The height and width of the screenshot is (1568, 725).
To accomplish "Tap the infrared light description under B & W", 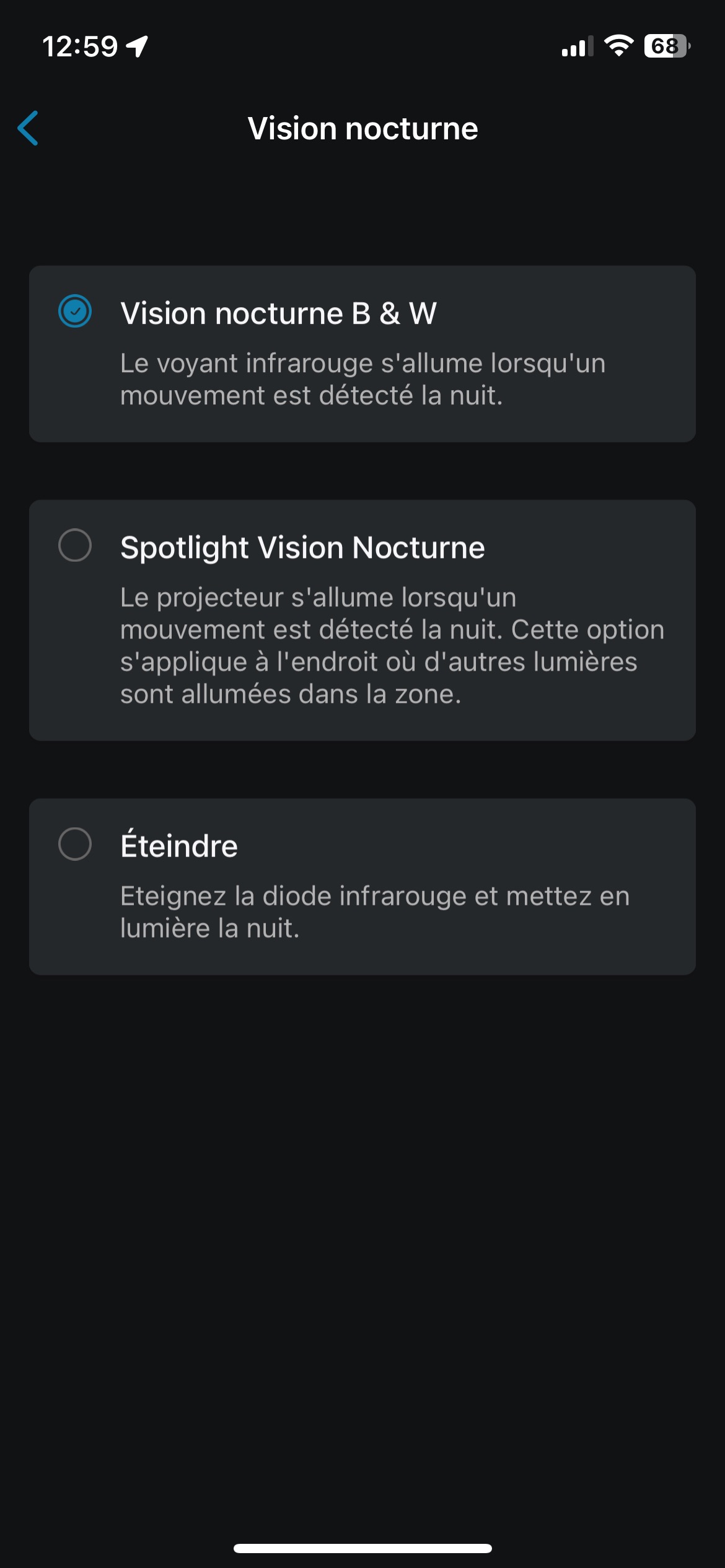I will tap(362, 379).
